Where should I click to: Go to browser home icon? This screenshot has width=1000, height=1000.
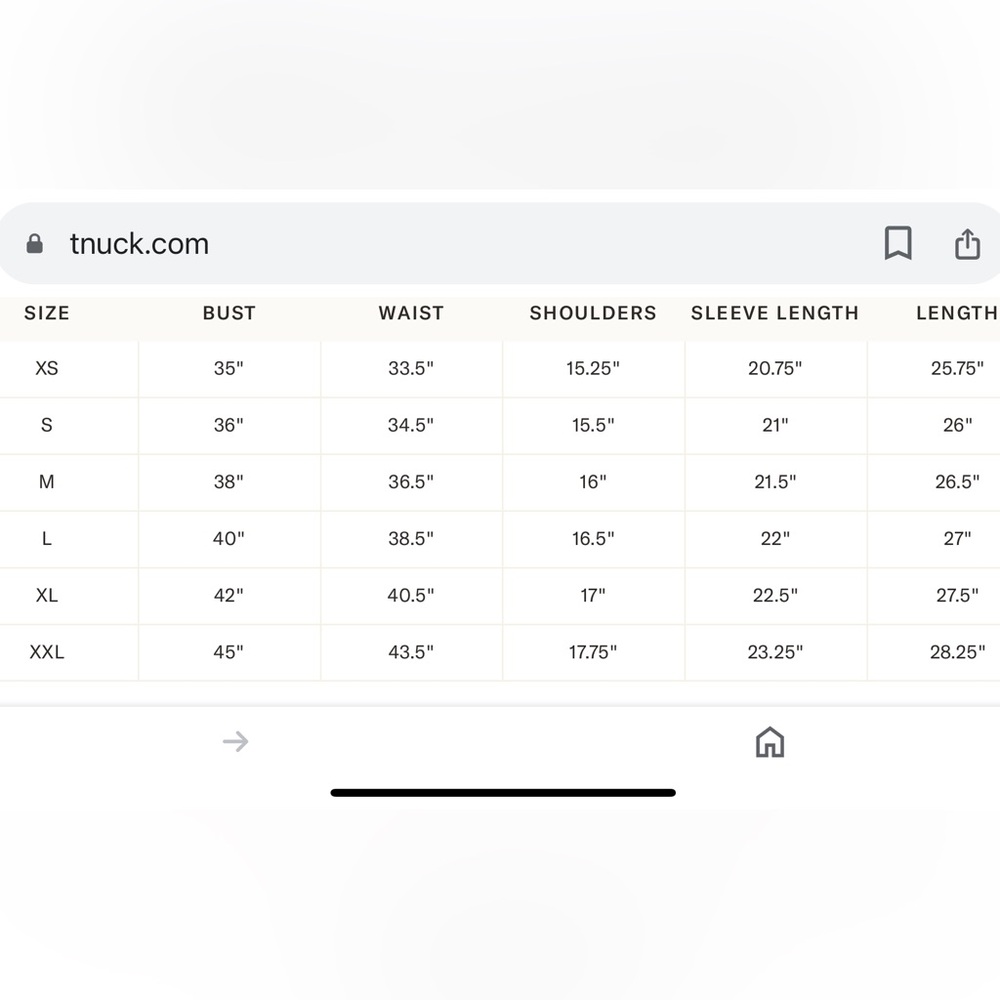(x=770, y=742)
